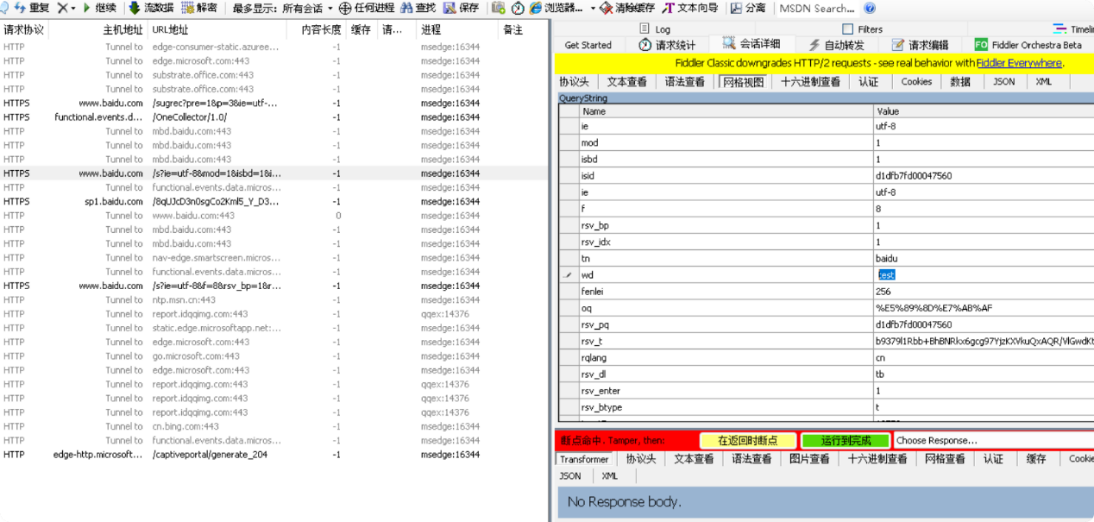Open the Fiddler Orchestra Beta tab
Screen dimensions: 1094x522
coord(1027,45)
